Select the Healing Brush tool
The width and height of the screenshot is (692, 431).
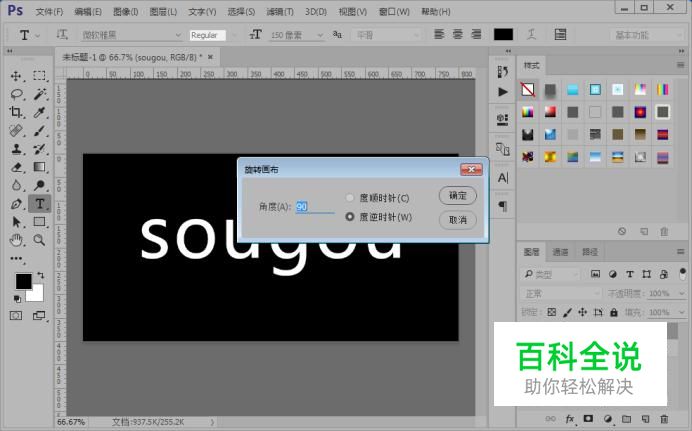(16, 131)
